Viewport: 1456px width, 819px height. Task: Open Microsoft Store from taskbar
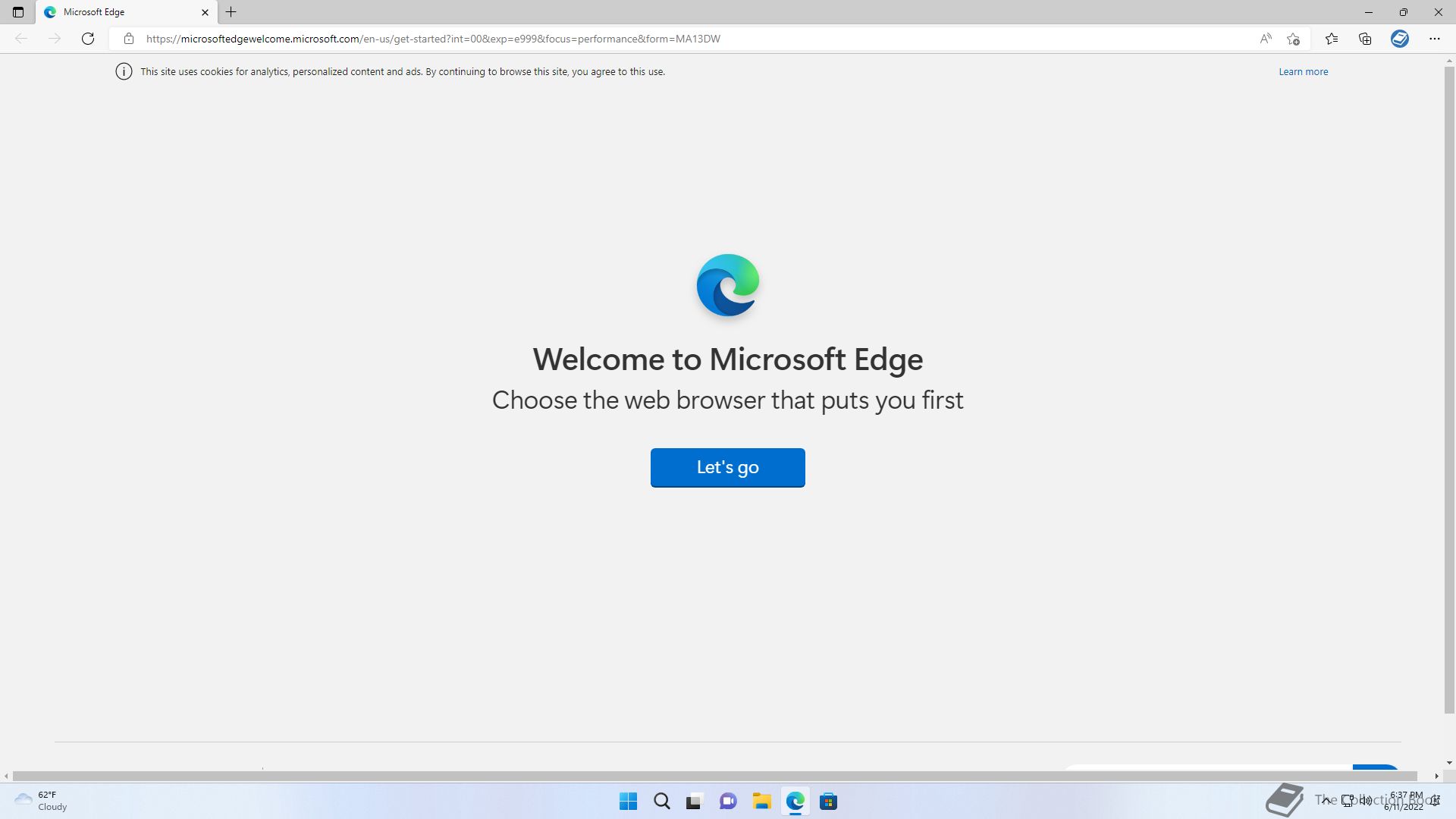828,801
